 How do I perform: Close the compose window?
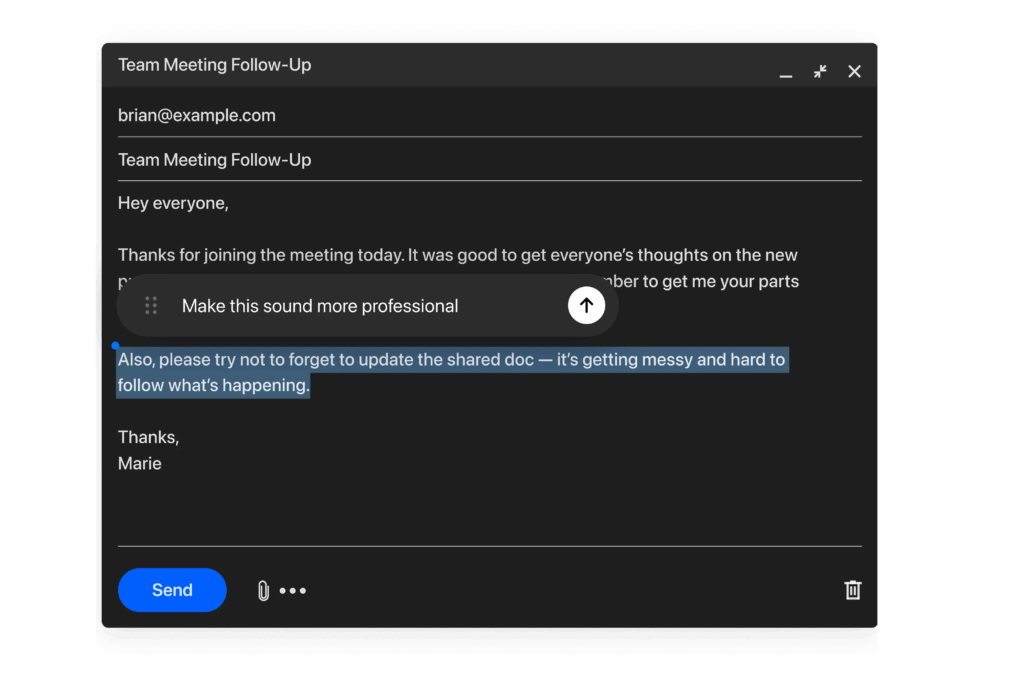coord(854,71)
